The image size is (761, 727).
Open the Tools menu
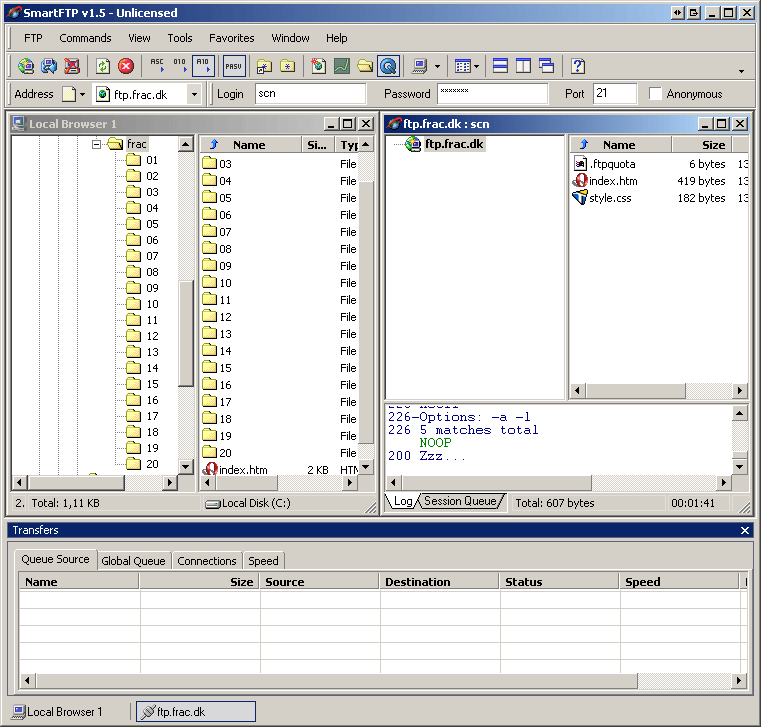(x=180, y=38)
